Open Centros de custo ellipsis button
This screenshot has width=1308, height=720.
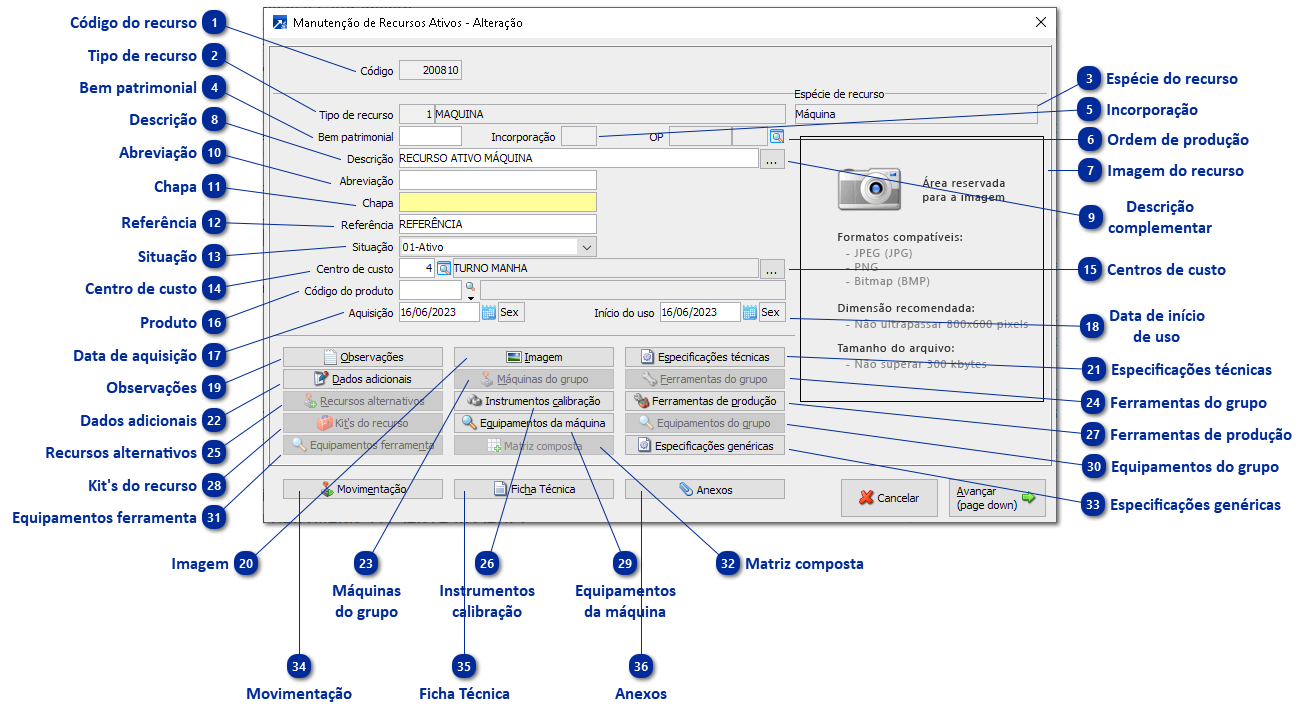773,268
